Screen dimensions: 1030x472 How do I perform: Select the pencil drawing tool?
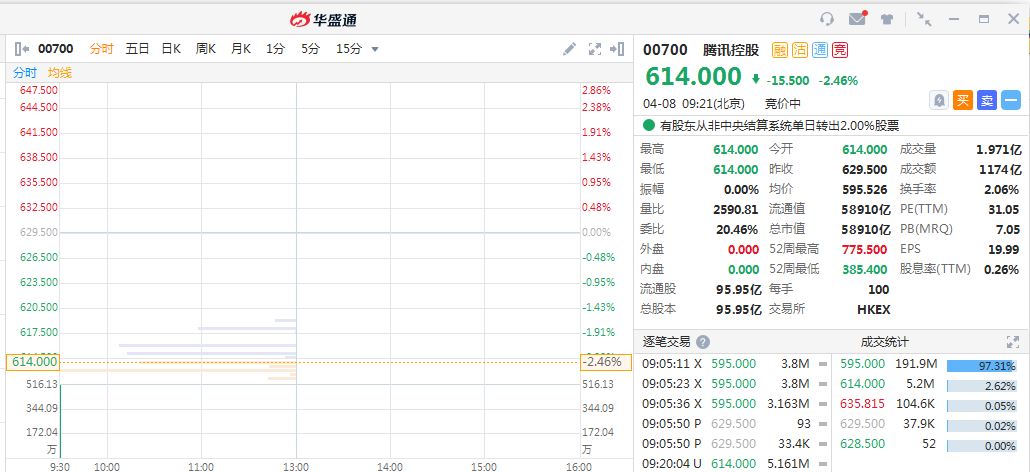(569, 48)
